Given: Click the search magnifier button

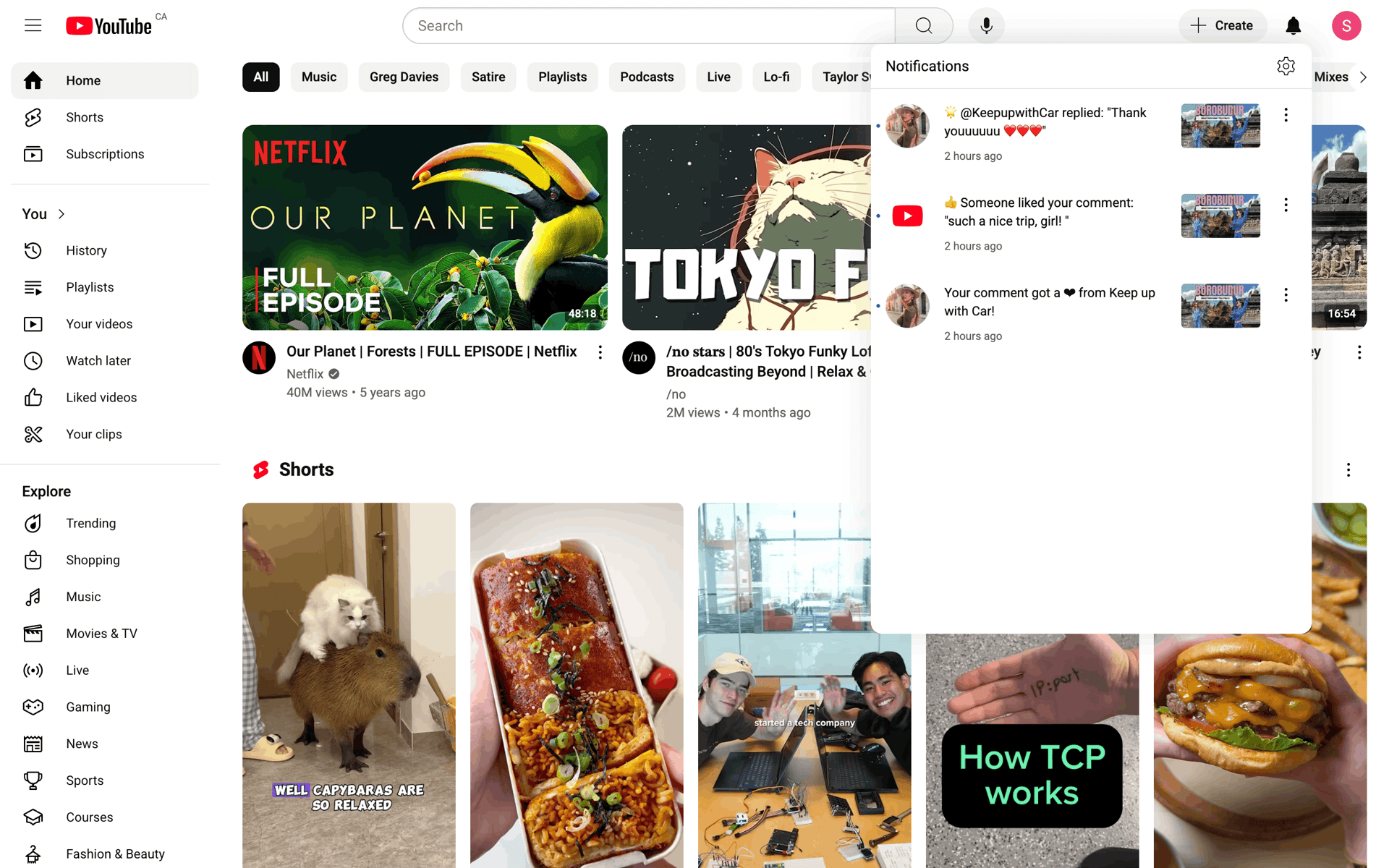Looking at the screenshot, I should tap(924, 26).
